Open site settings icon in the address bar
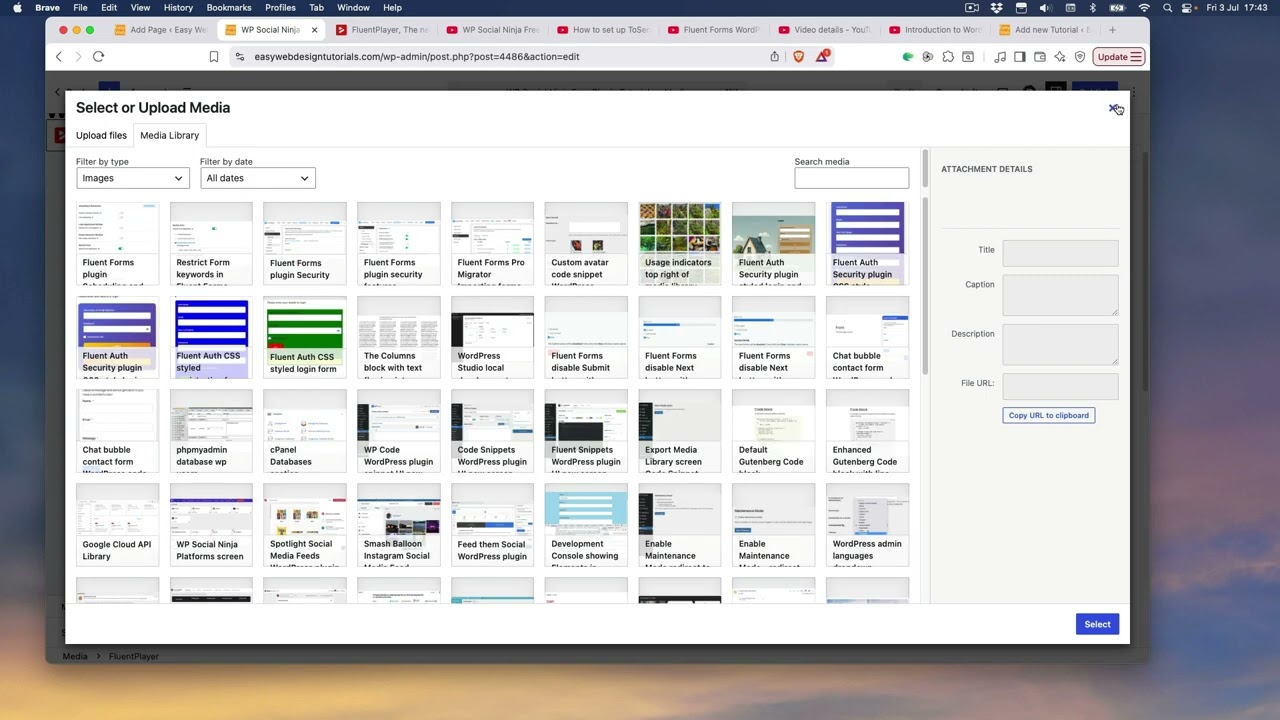The width and height of the screenshot is (1280, 720). pyautogui.click(x=239, y=57)
